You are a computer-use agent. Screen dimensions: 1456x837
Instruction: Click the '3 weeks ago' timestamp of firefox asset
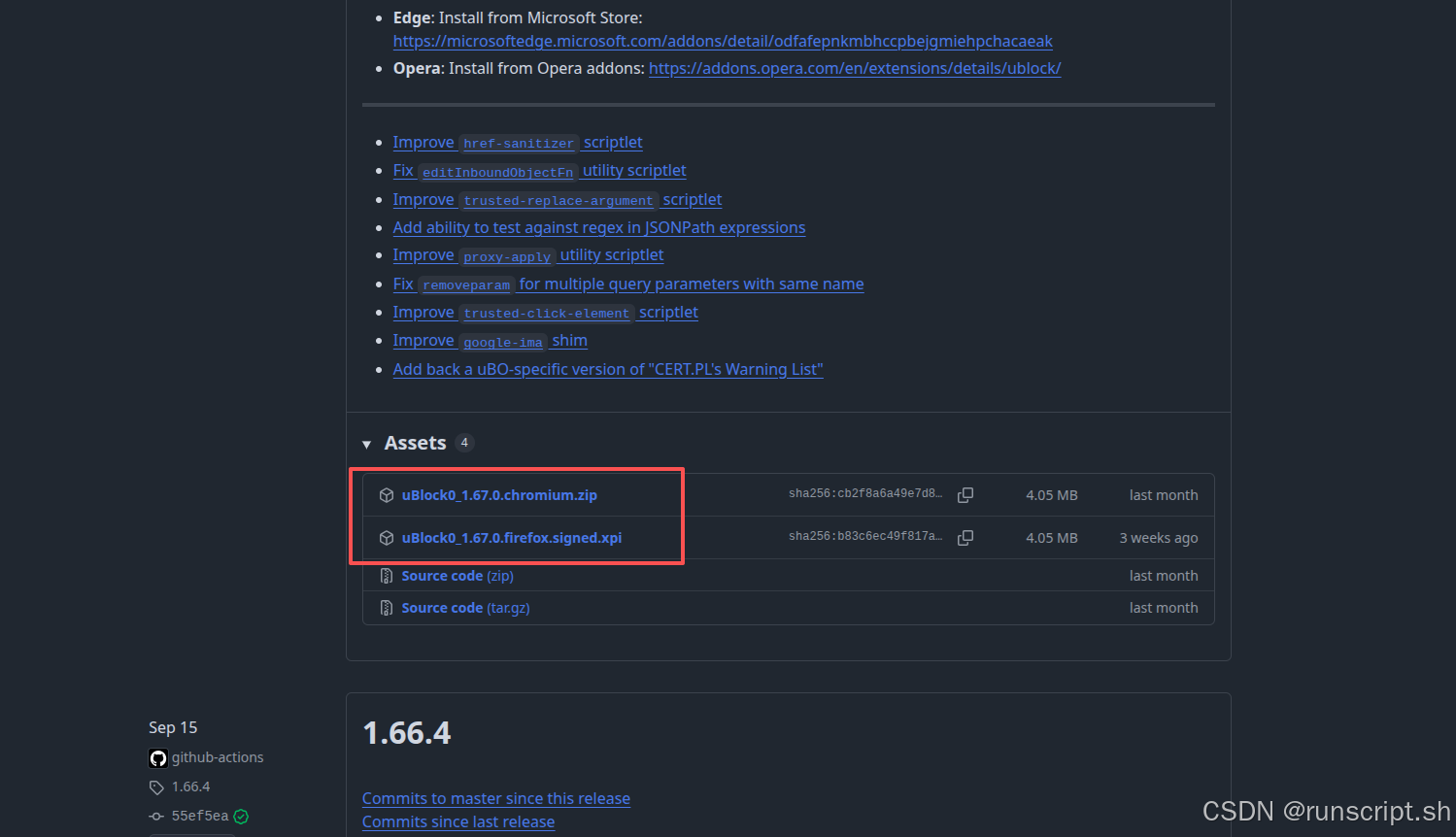[x=1159, y=538]
